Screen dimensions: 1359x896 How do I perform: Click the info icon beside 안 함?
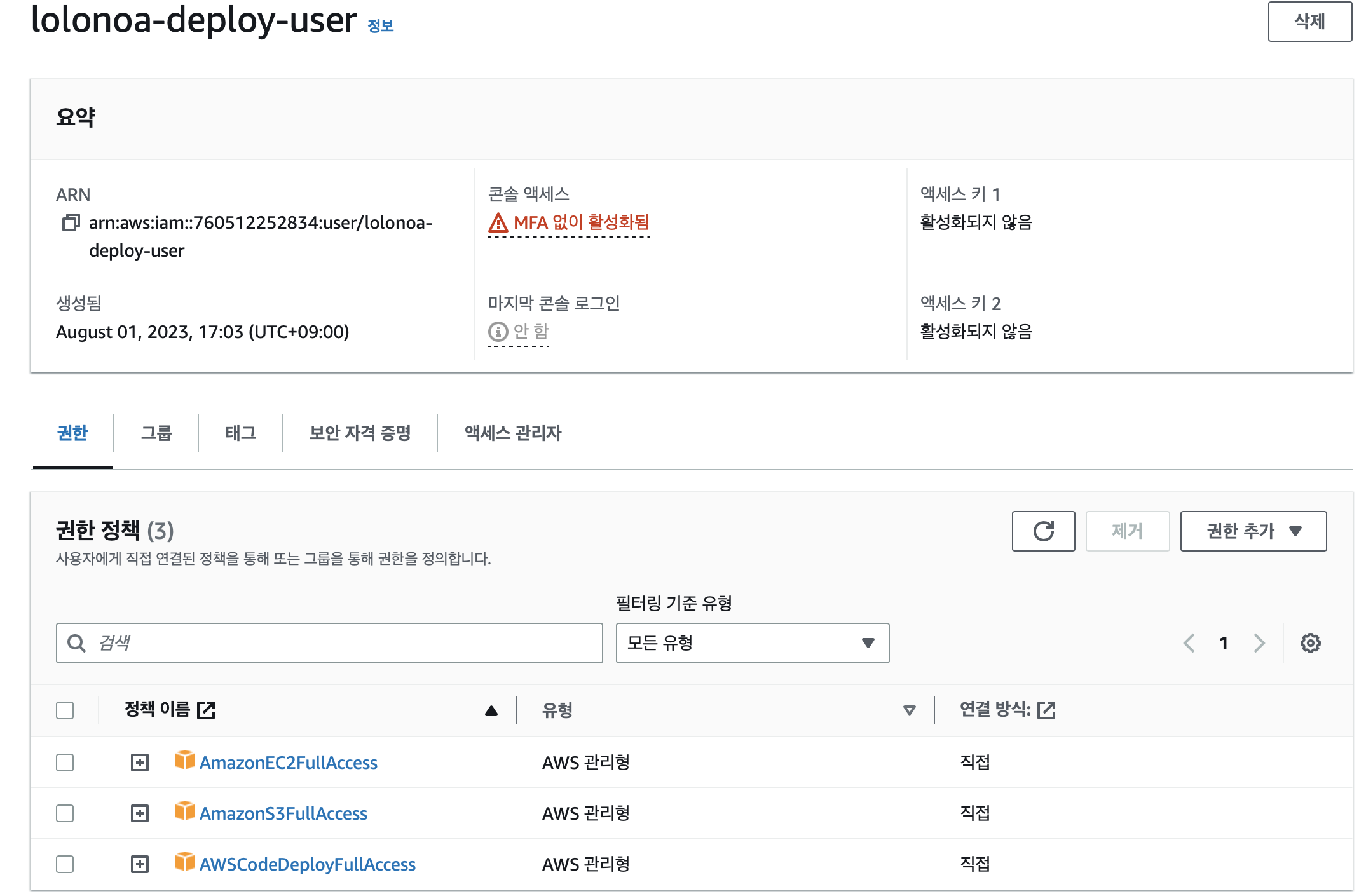point(498,331)
